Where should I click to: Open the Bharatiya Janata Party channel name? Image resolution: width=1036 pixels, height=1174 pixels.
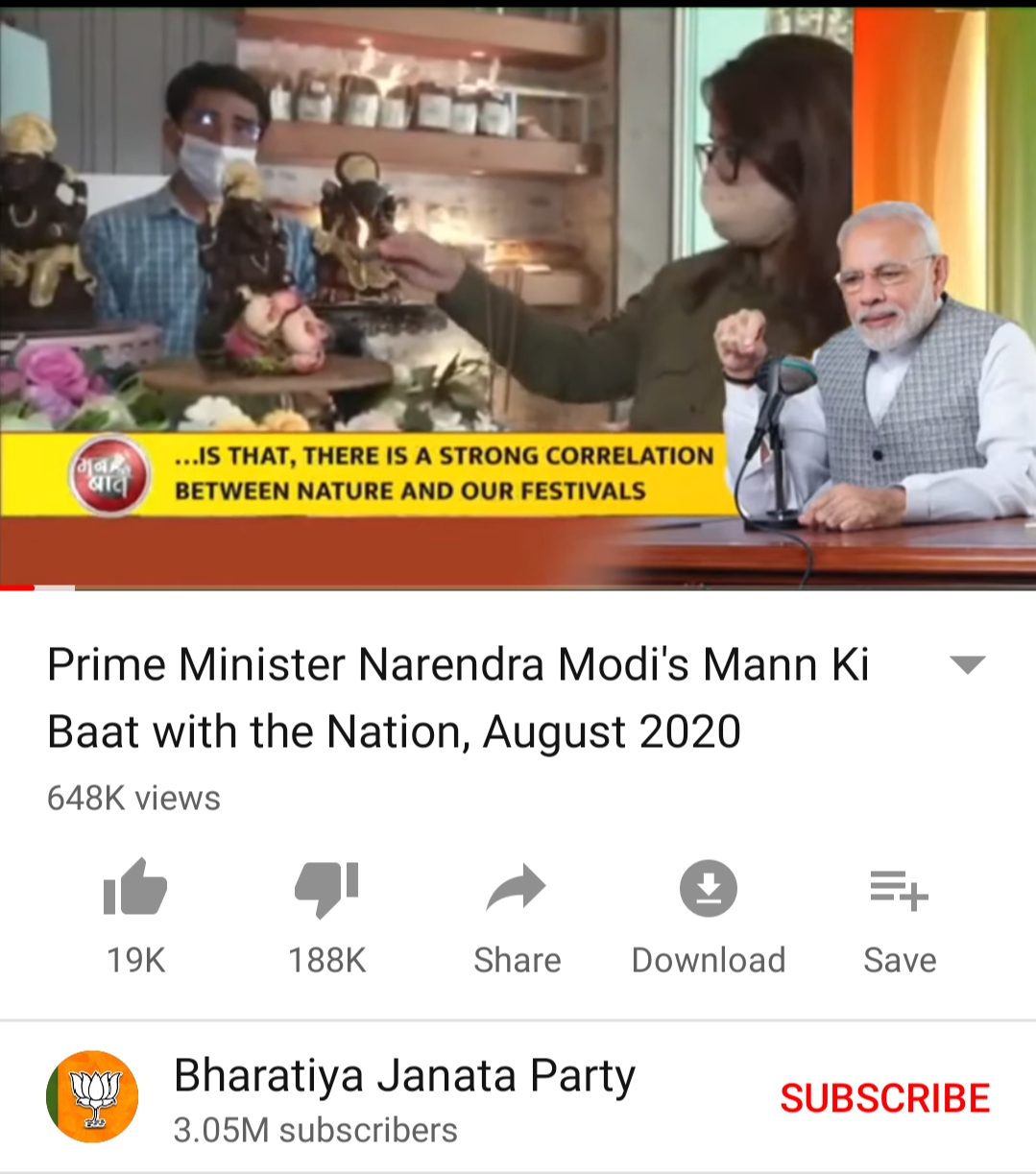404,1075
